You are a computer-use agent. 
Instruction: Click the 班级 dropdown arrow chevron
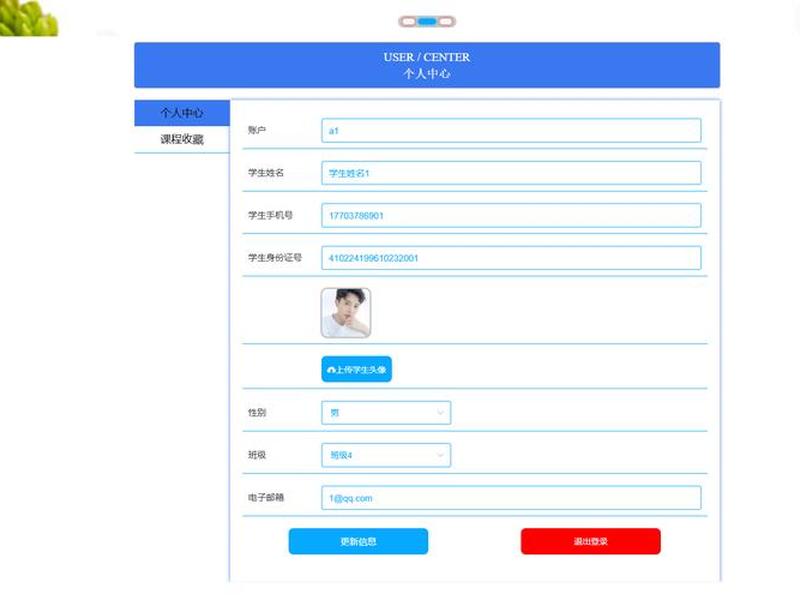pyautogui.click(x=440, y=455)
